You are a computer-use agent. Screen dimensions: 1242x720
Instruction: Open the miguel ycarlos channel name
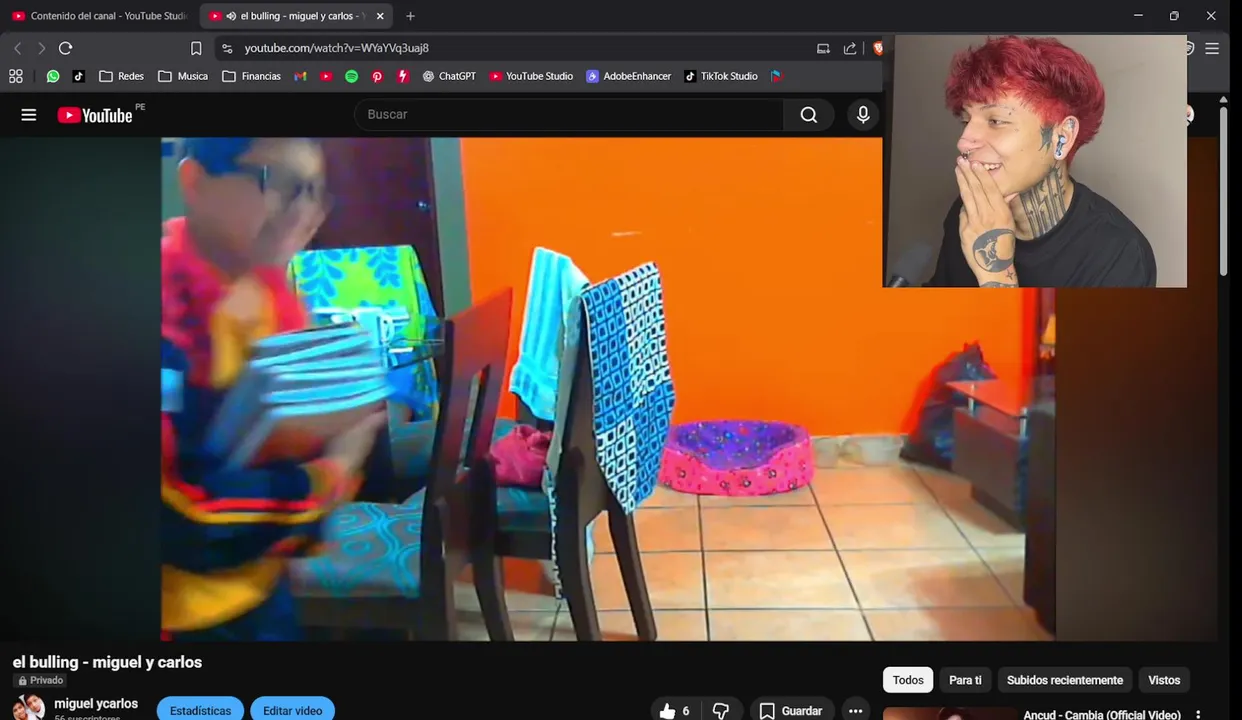[x=96, y=704]
